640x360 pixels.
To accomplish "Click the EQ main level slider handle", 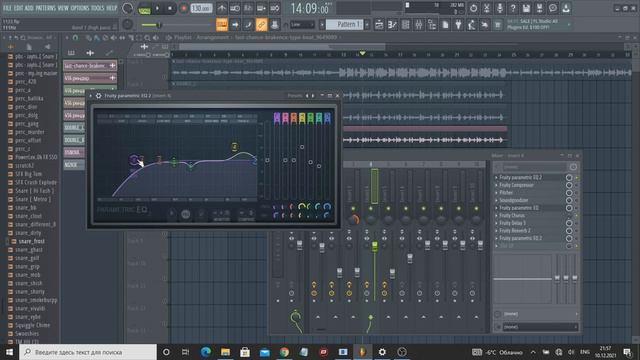I will 267,160.
